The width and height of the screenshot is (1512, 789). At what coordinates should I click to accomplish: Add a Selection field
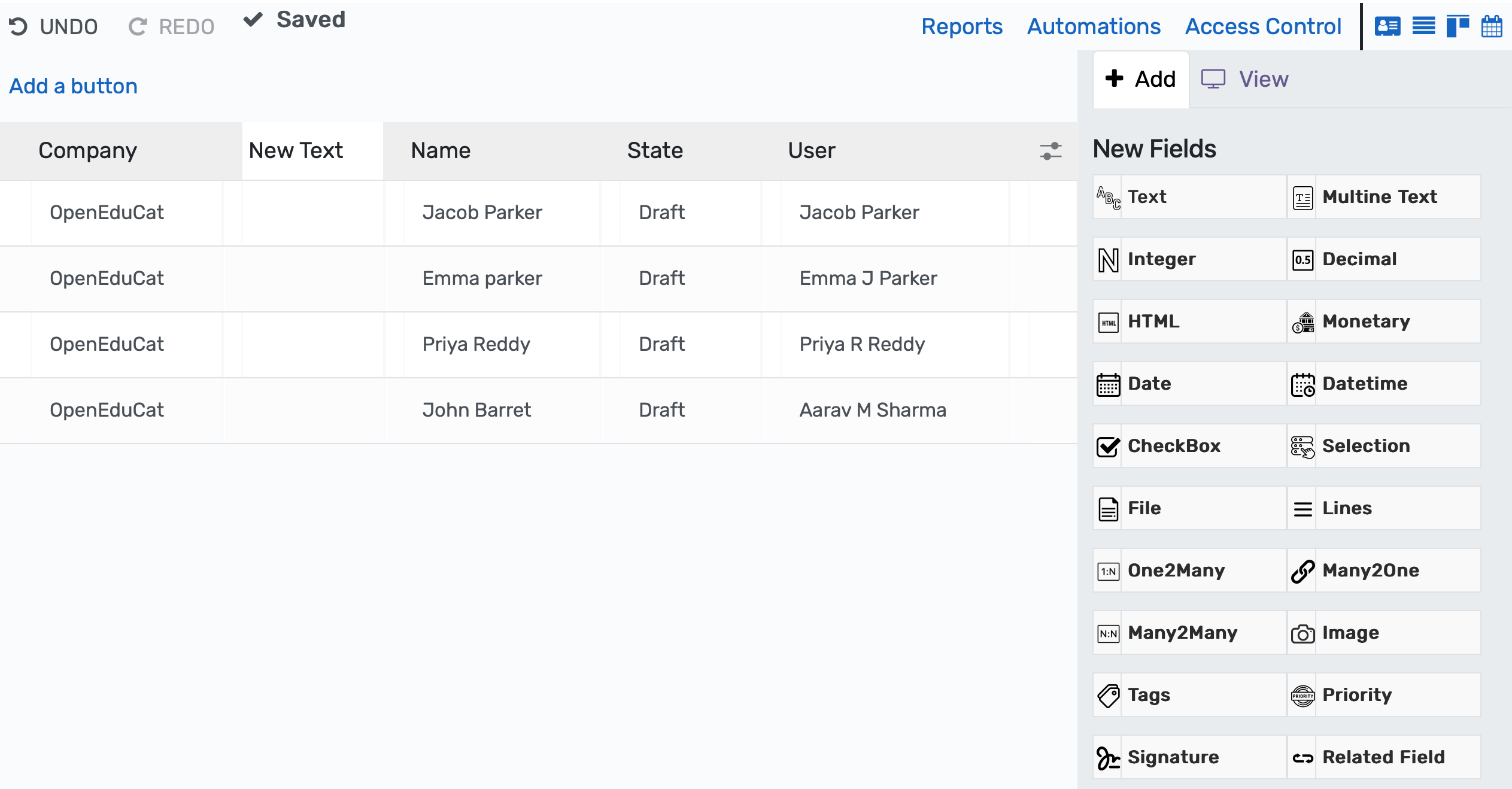point(1383,445)
